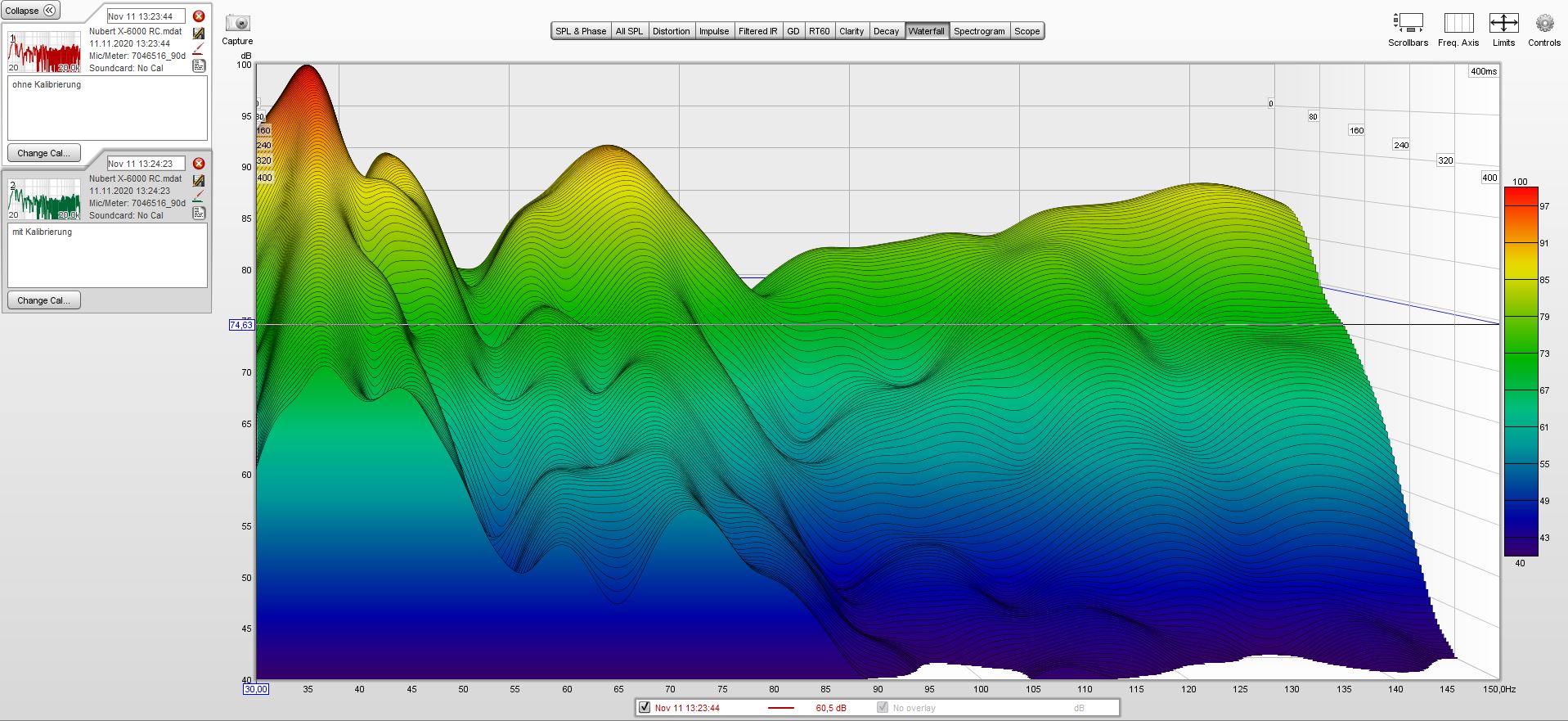Open notes editor for the 13:23:44 measurement
Image resolution: width=1568 pixels, height=721 pixels.
click(199, 33)
